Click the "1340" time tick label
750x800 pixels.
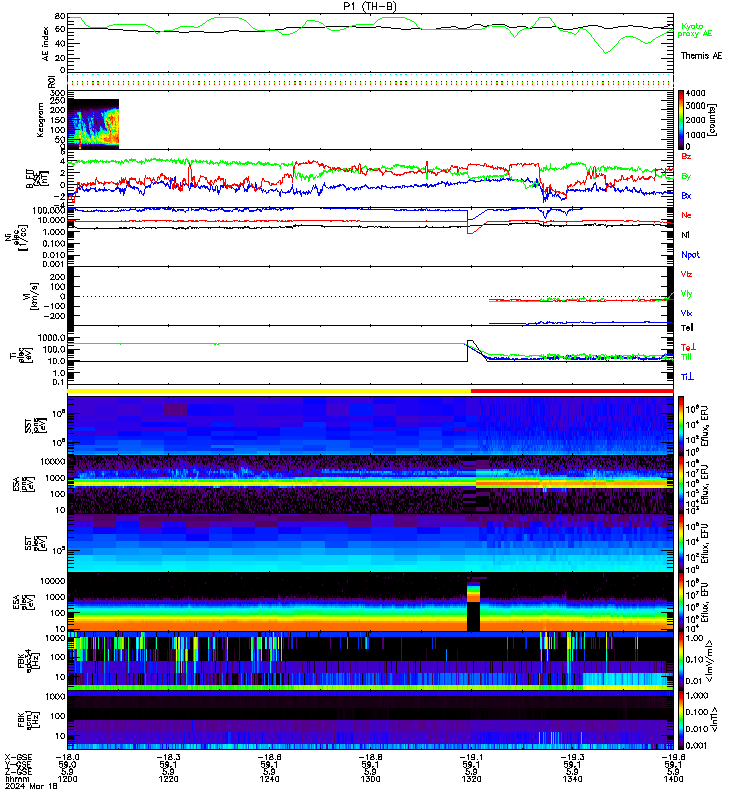coord(572,779)
